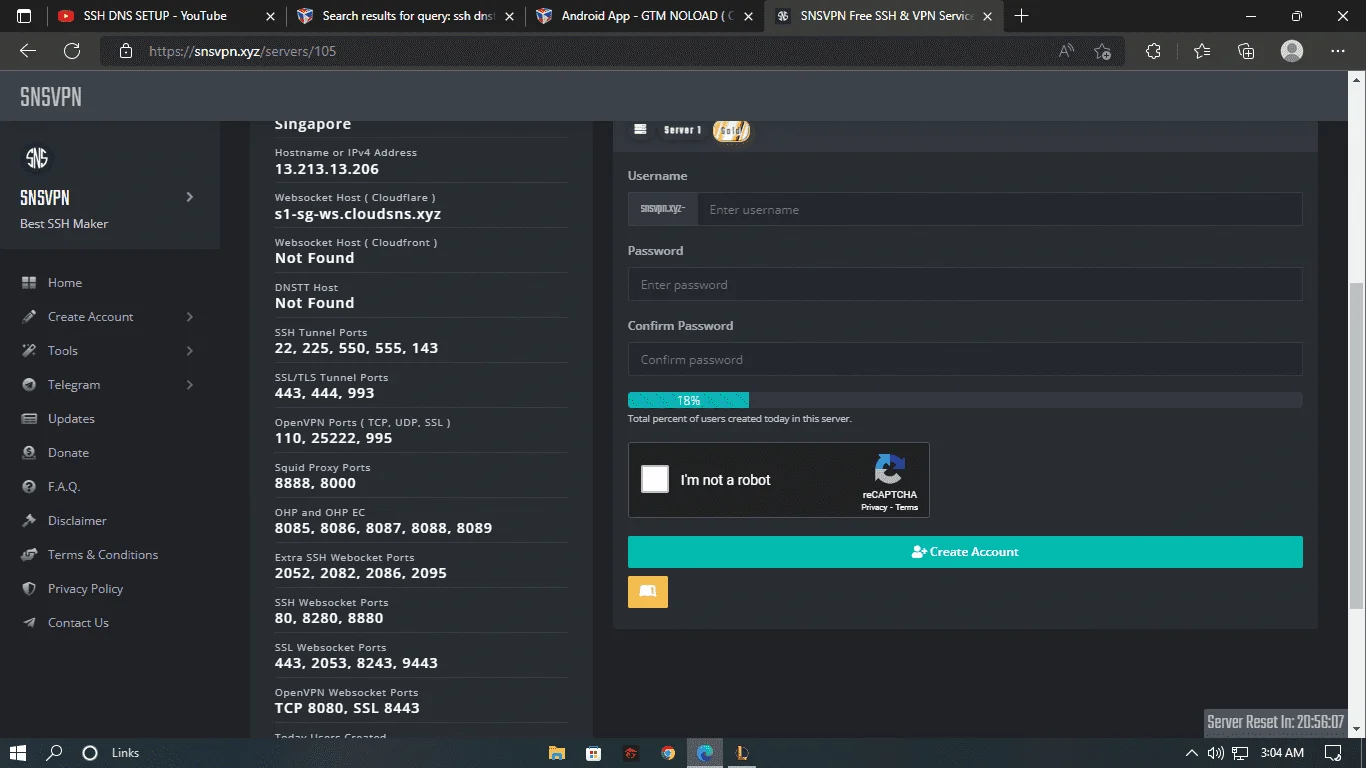Click the Updates calendar icon
1366x768 pixels.
(28, 419)
